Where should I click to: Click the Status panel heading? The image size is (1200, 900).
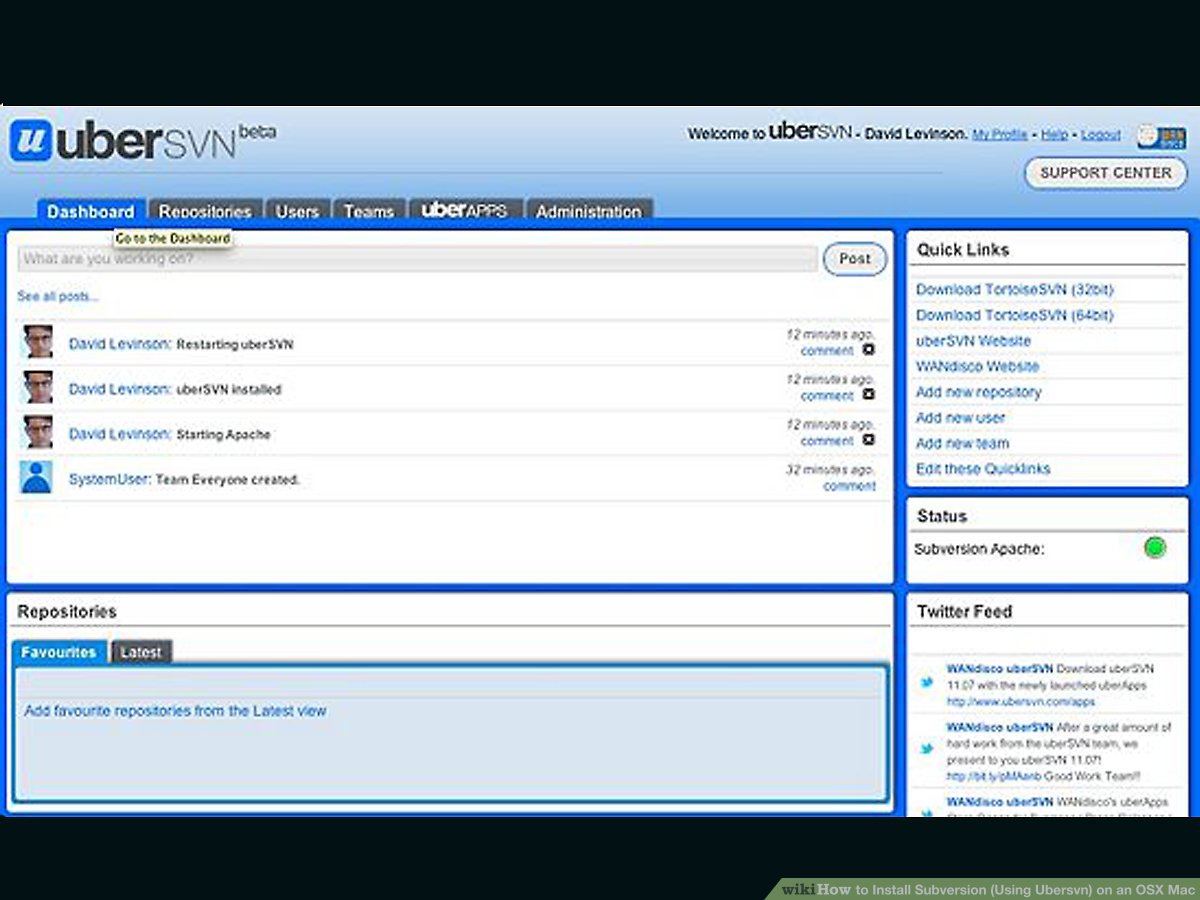(942, 516)
